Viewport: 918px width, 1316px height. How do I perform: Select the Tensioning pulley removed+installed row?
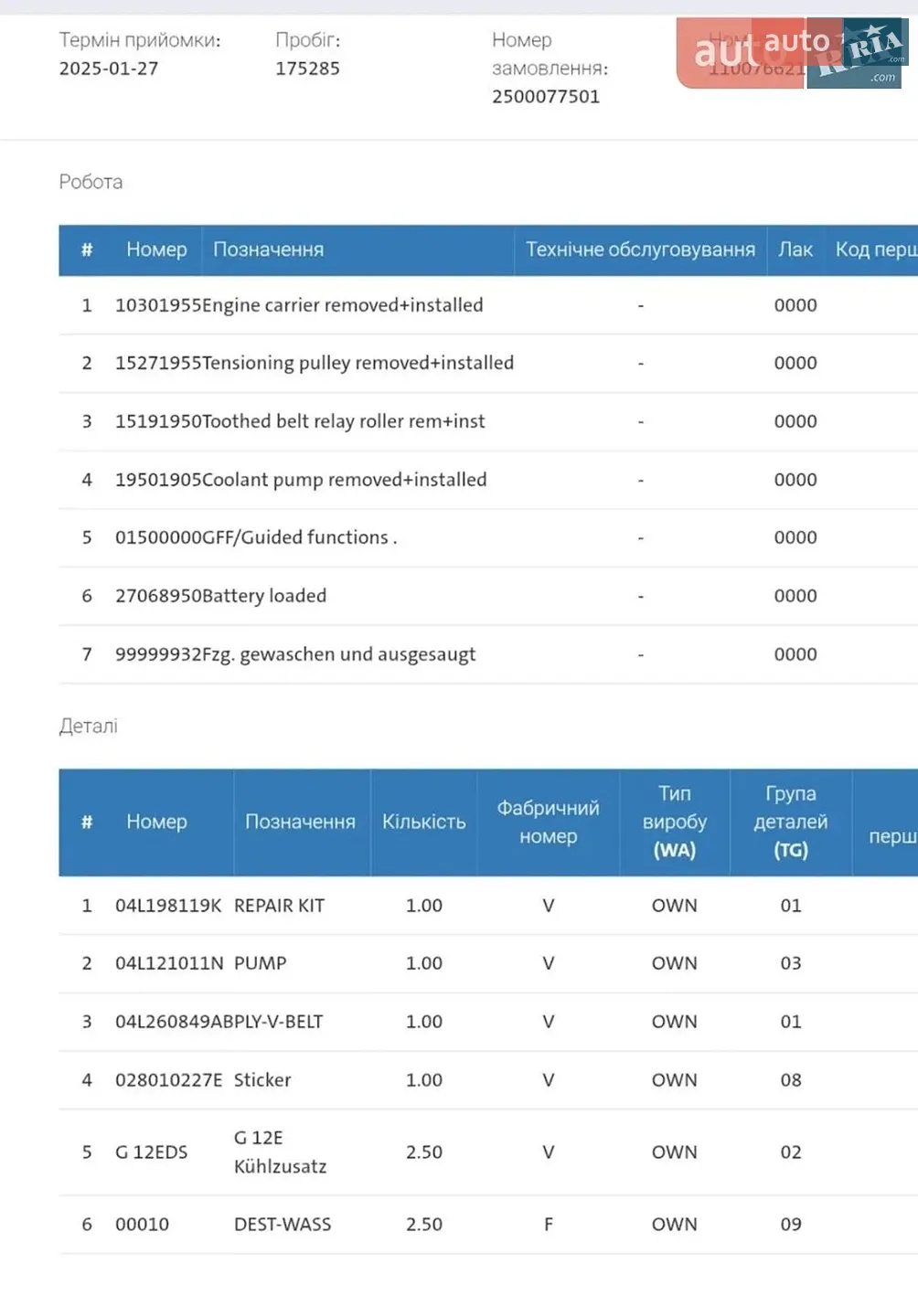coord(488,364)
